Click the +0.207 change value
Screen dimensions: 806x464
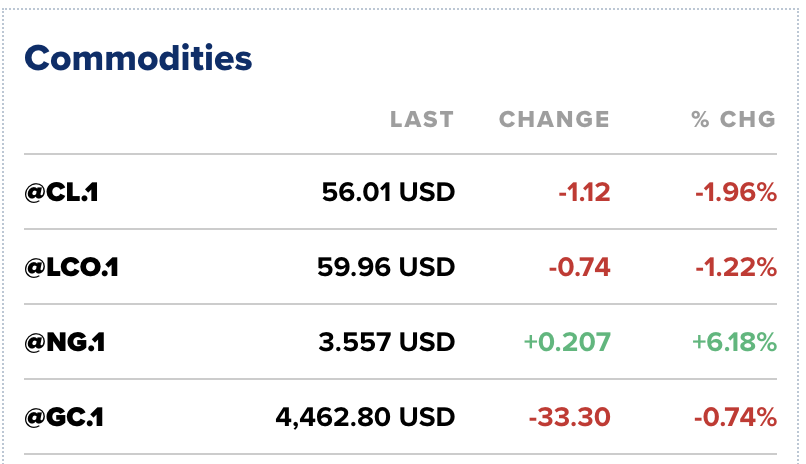pyautogui.click(x=566, y=342)
